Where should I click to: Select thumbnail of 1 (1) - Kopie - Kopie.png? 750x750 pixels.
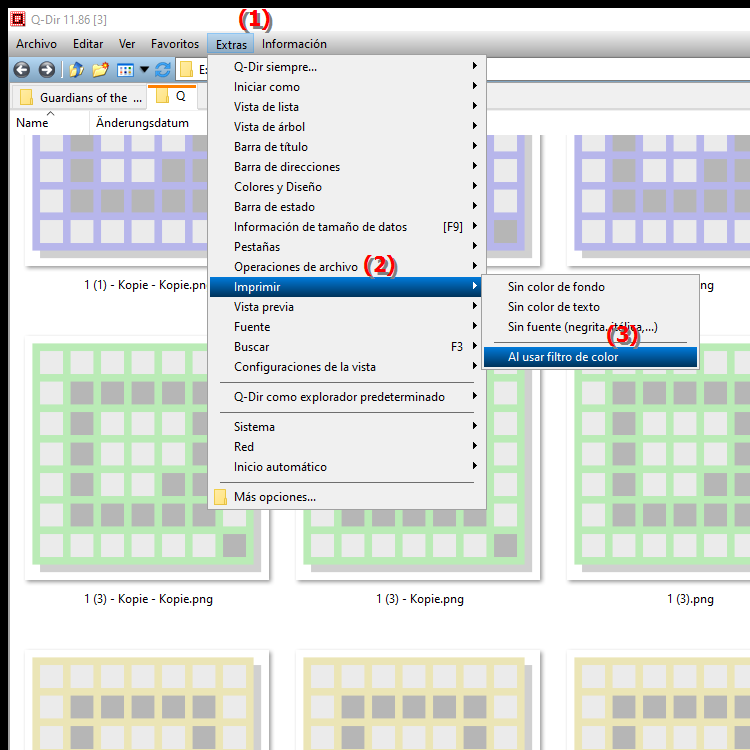click(116, 200)
